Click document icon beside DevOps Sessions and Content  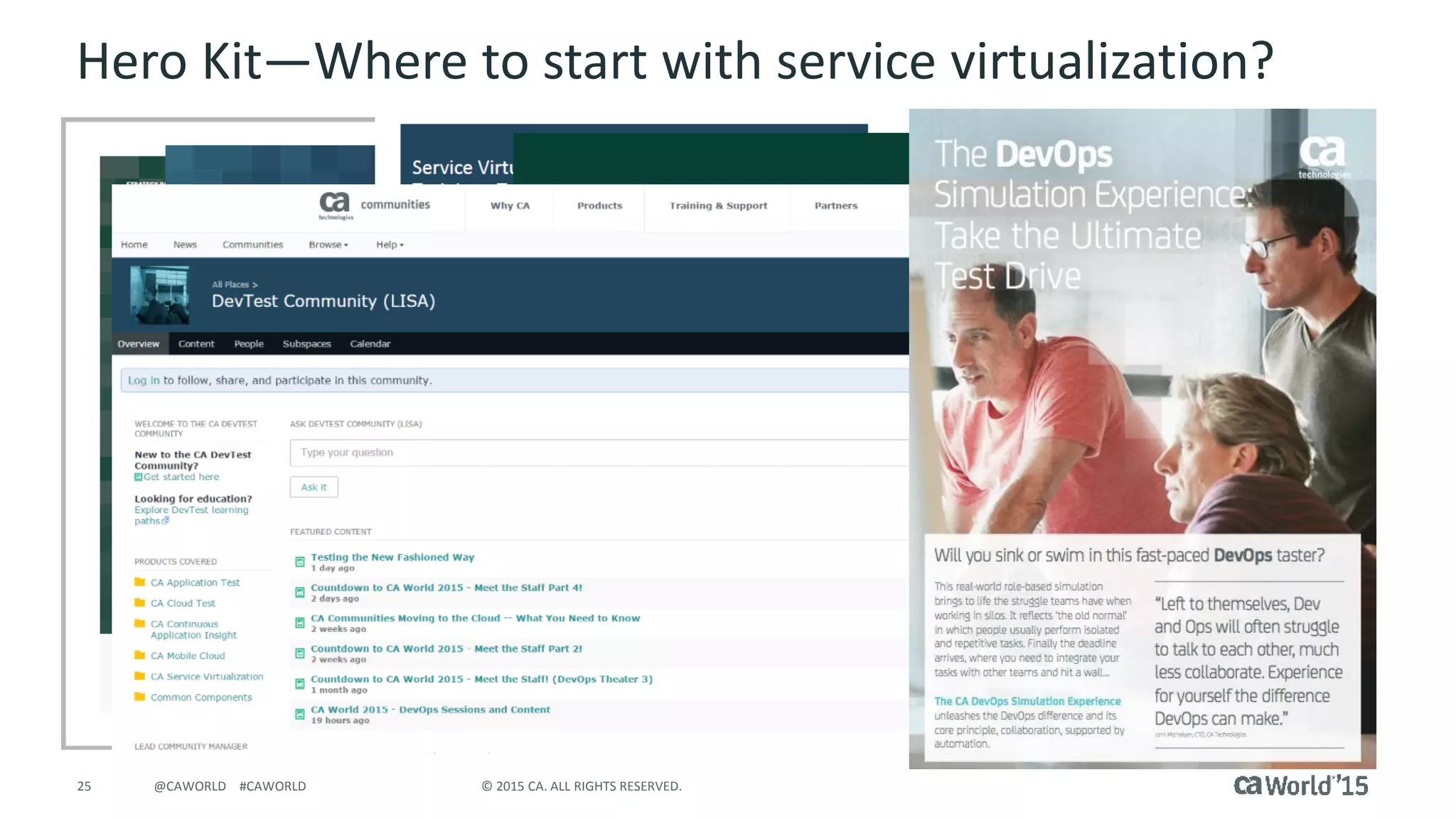pyautogui.click(x=300, y=714)
